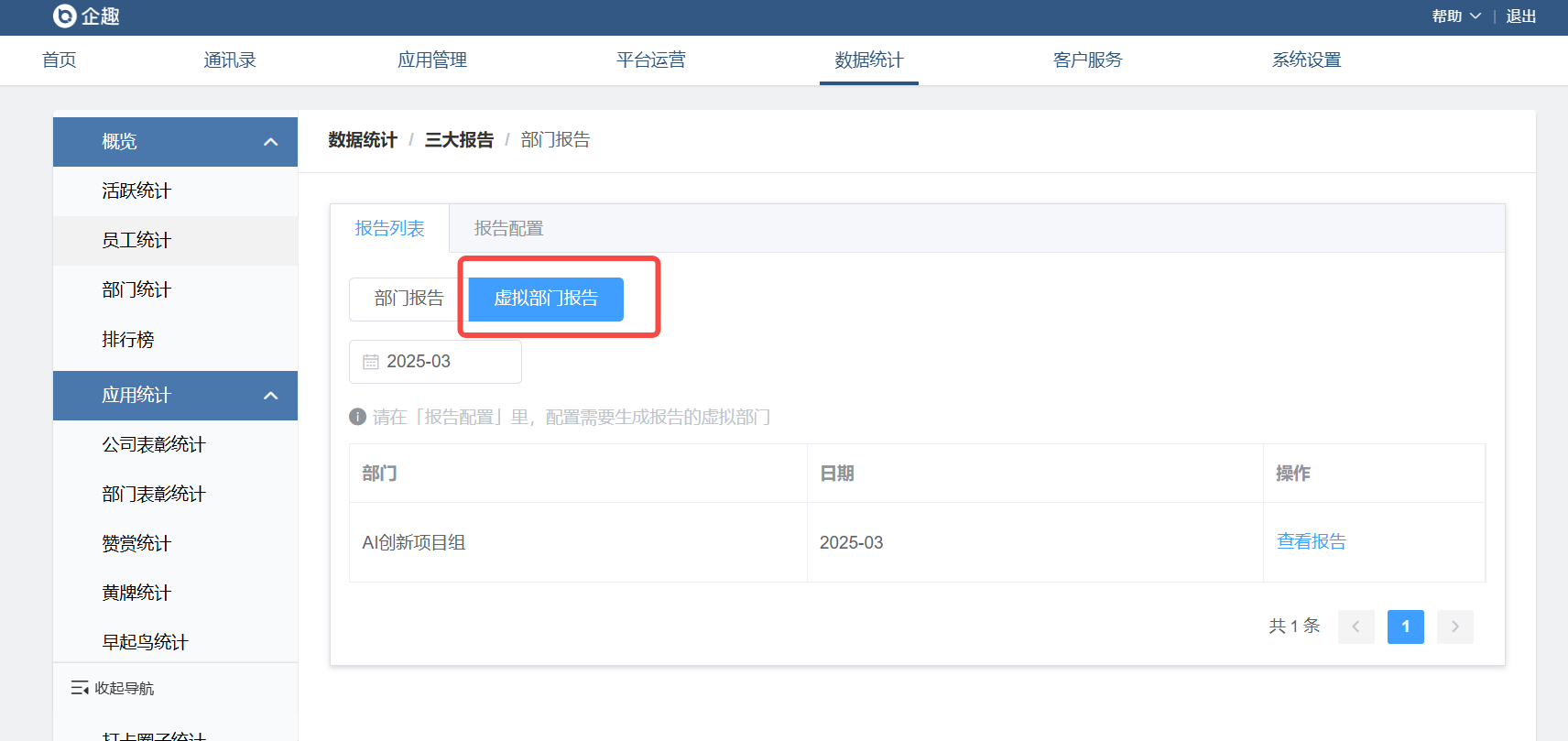This screenshot has height=741, width=1568.
Task: Click the info icon beside the hint
Action: [358, 417]
